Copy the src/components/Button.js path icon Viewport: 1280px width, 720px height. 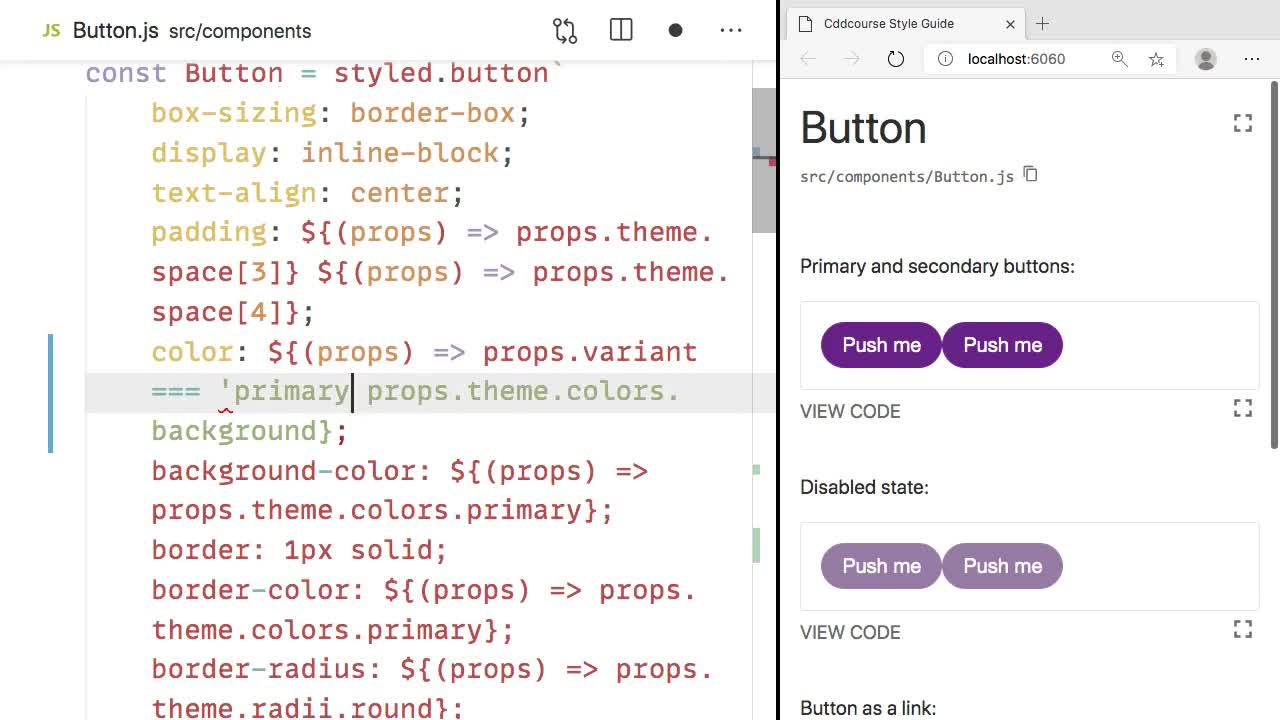click(1030, 174)
